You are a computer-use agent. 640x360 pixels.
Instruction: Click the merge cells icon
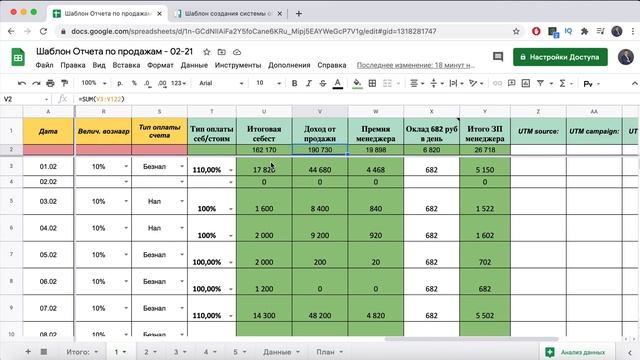coord(387,83)
